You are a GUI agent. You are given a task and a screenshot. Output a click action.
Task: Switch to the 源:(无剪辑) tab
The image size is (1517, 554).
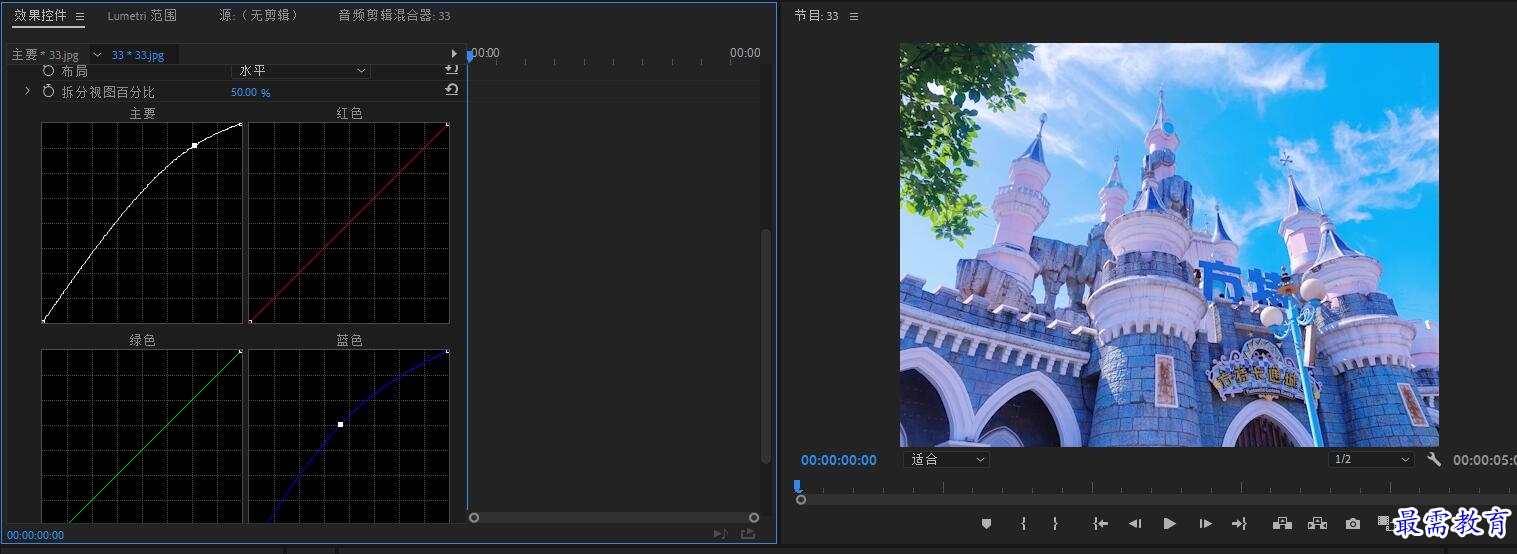pyautogui.click(x=258, y=16)
